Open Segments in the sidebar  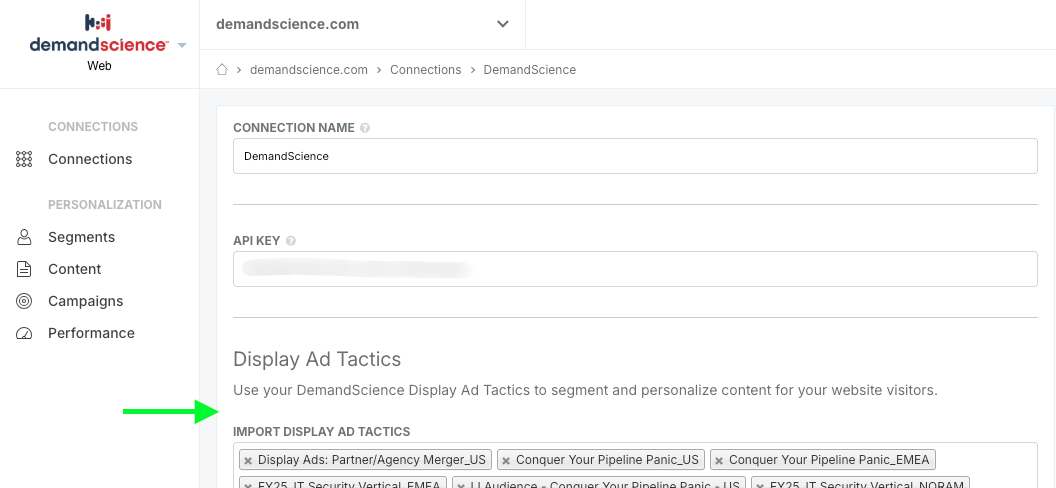[x=81, y=237]
